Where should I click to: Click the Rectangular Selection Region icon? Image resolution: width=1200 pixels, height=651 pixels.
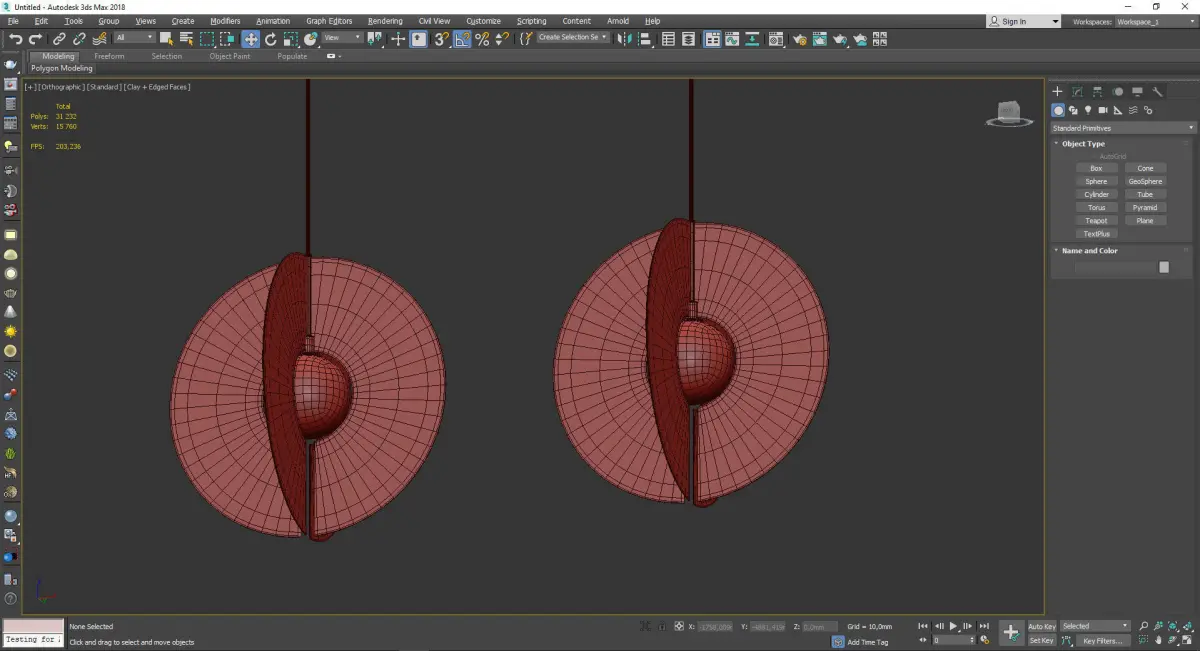coord(207,39)
